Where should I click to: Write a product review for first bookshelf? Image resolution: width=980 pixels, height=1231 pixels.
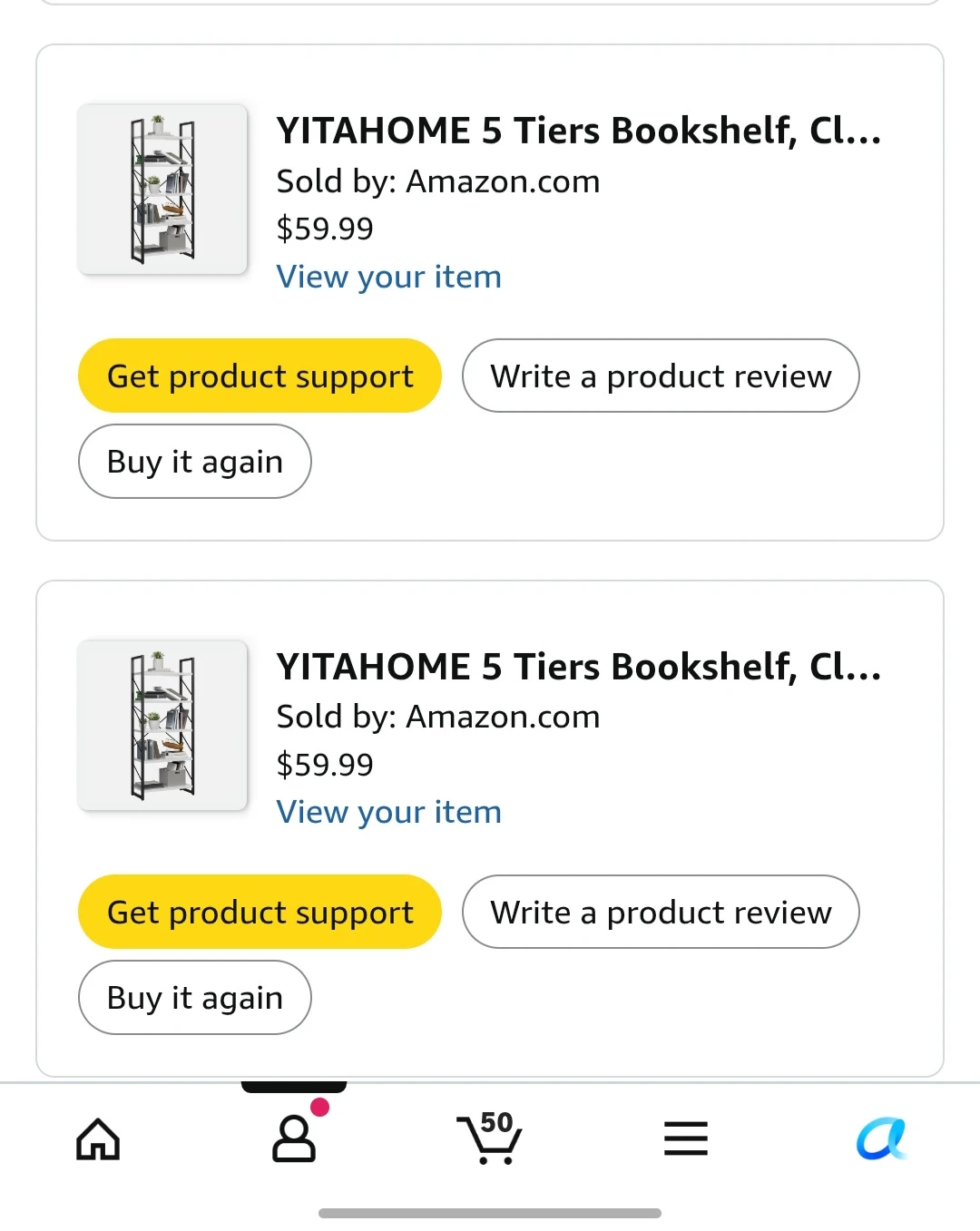pyautogui.click(x=661, y=376)
